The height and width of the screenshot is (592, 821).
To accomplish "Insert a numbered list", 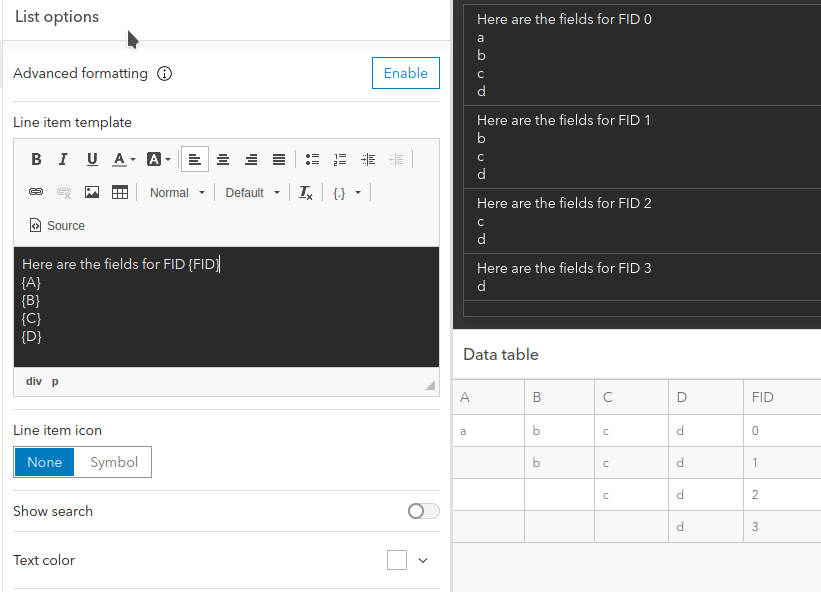I will click(x=340, y=159).
